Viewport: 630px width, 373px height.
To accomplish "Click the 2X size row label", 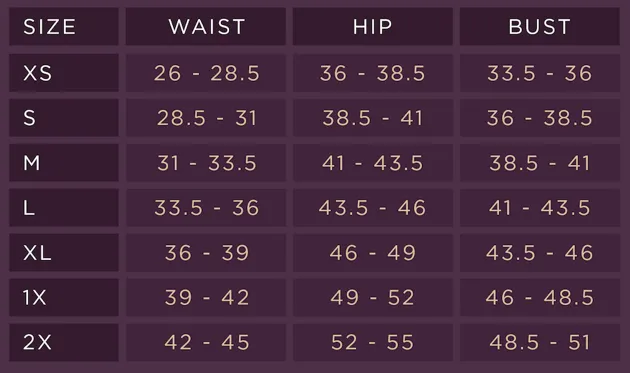I will coord(64,342).
